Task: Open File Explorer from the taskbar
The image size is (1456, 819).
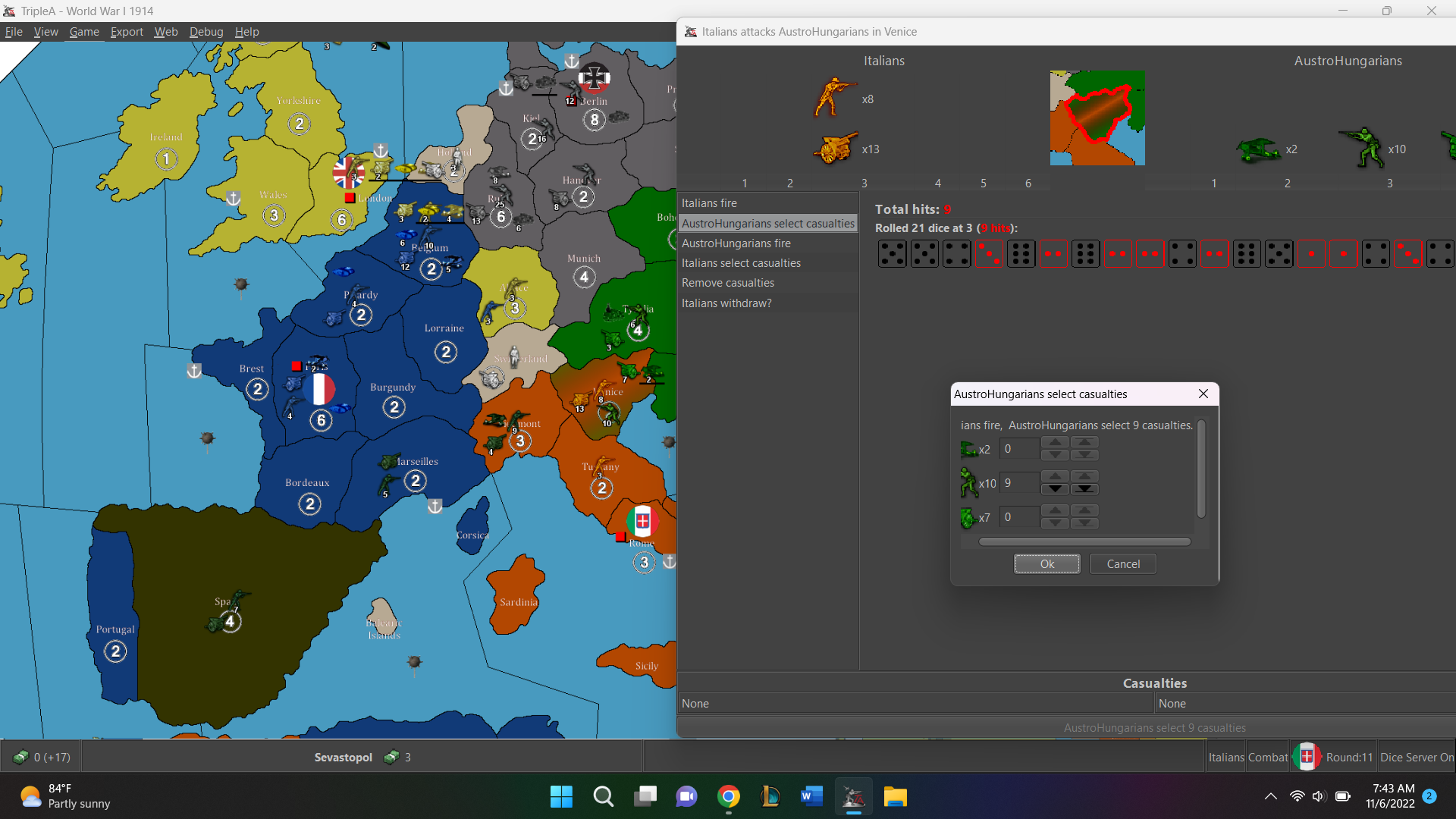Action: pos(895,796)
